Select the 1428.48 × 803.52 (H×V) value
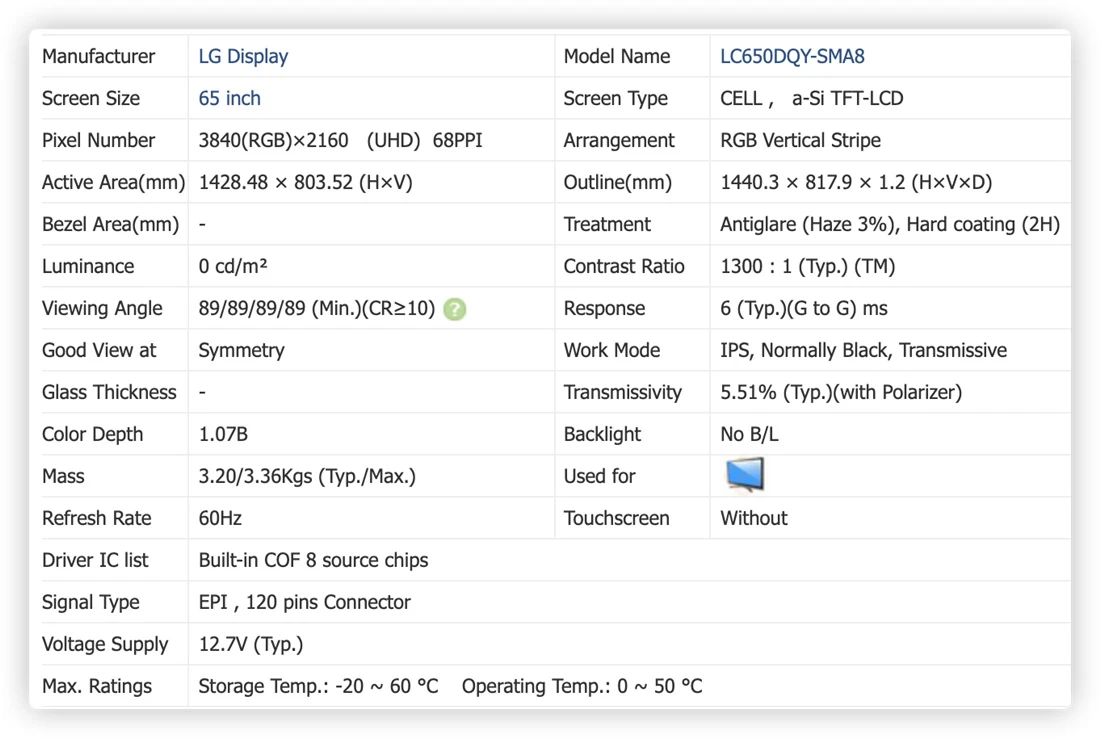 point(305,182)
